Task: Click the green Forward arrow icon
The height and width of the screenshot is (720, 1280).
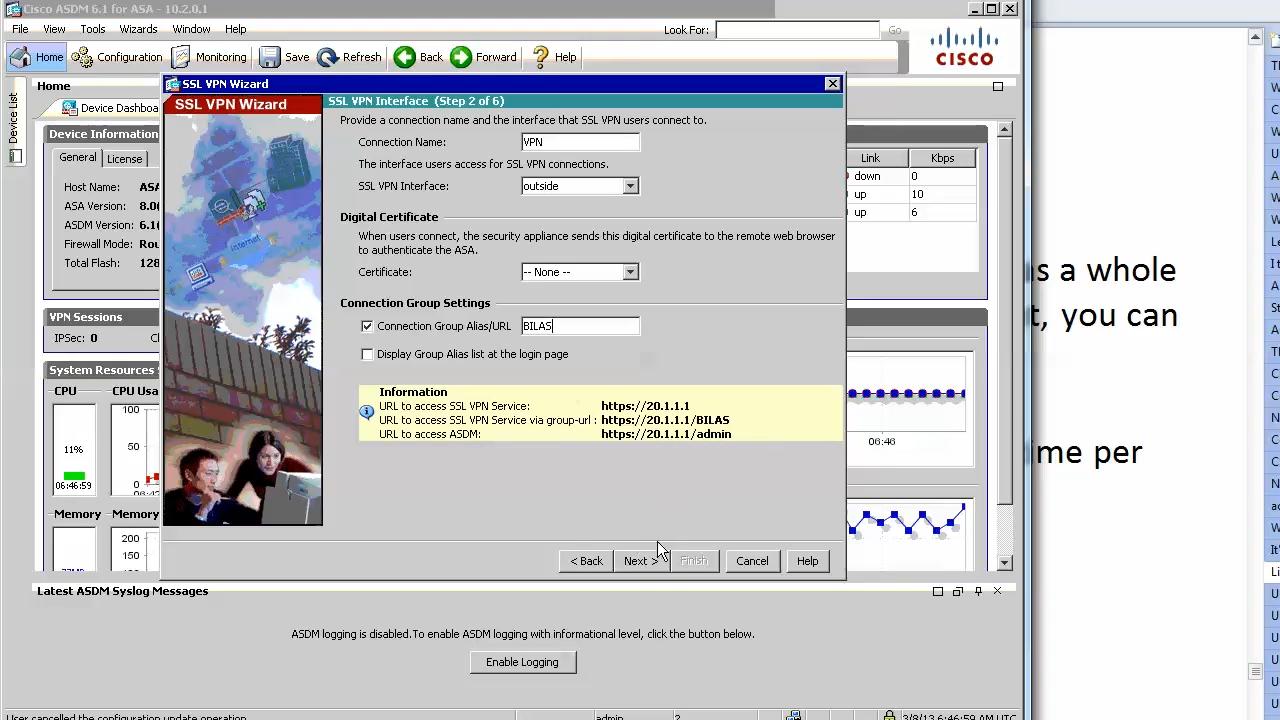Action: (x=461, y=57)
